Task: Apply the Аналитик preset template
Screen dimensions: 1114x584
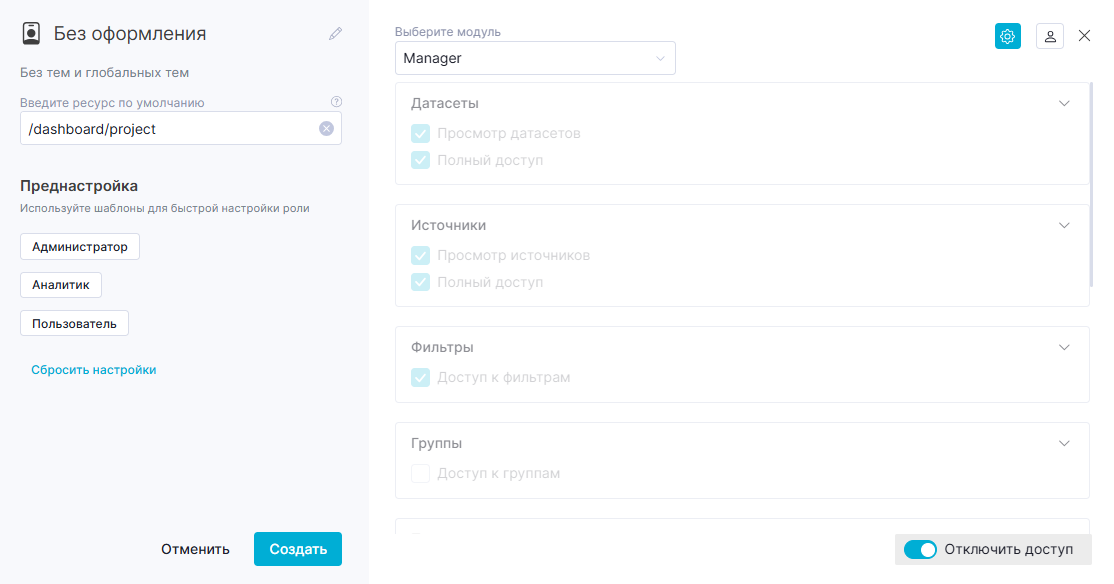Action: (x=60, y=285)
